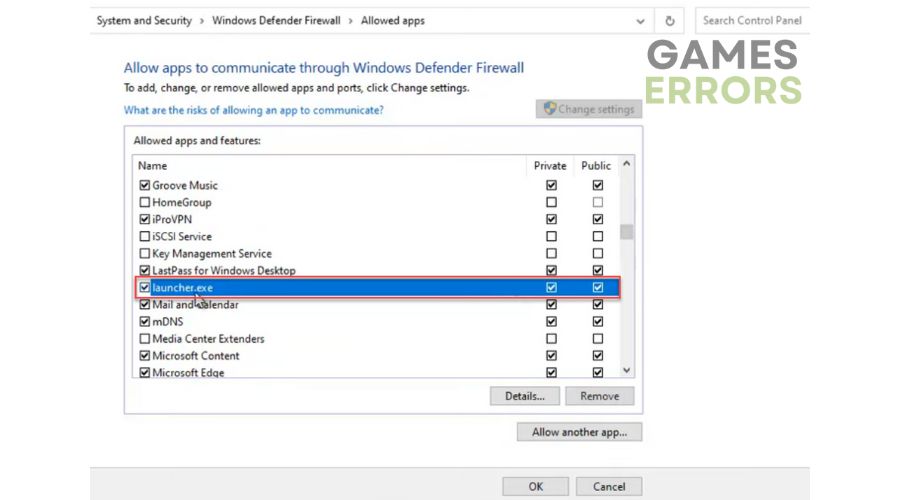Viewport: 900px width, 500px height.
Task: Expand chevron after System and Security
Action: point(201,21)
